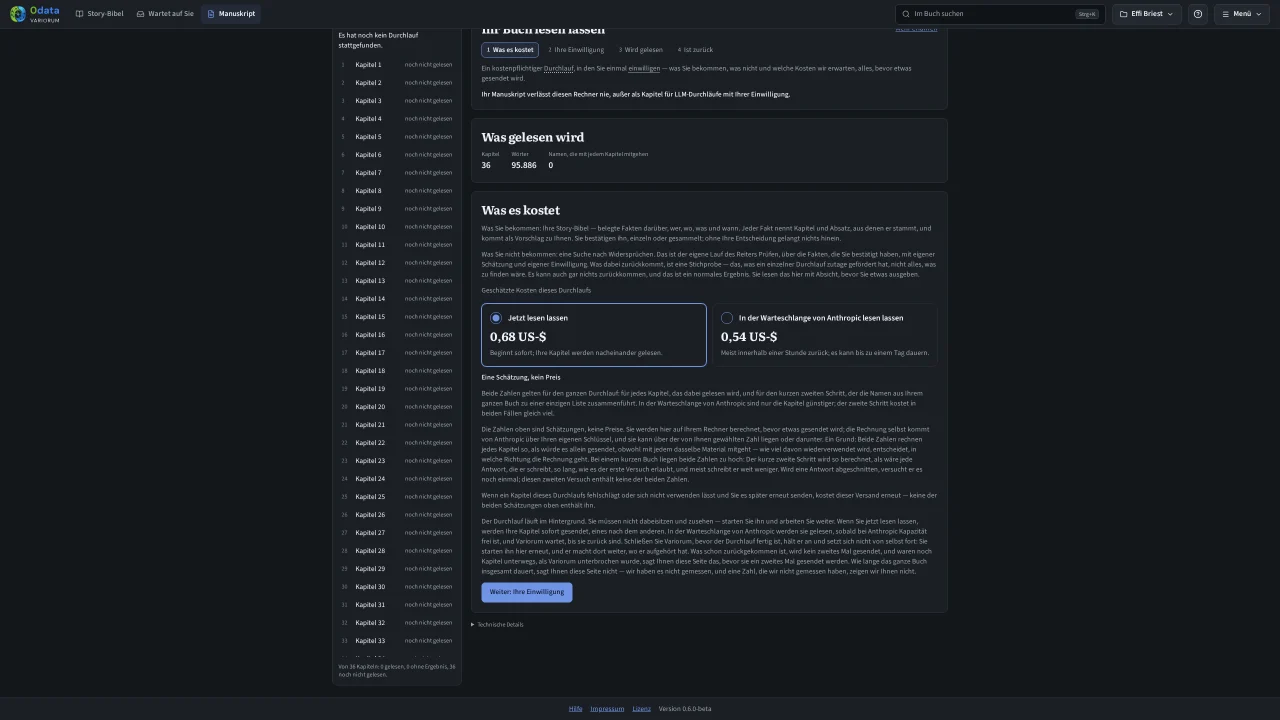The width and height of the screenshot is (1280, 720).
Task: Select Kapitel 31 in the chapter list
Action: 397,605
